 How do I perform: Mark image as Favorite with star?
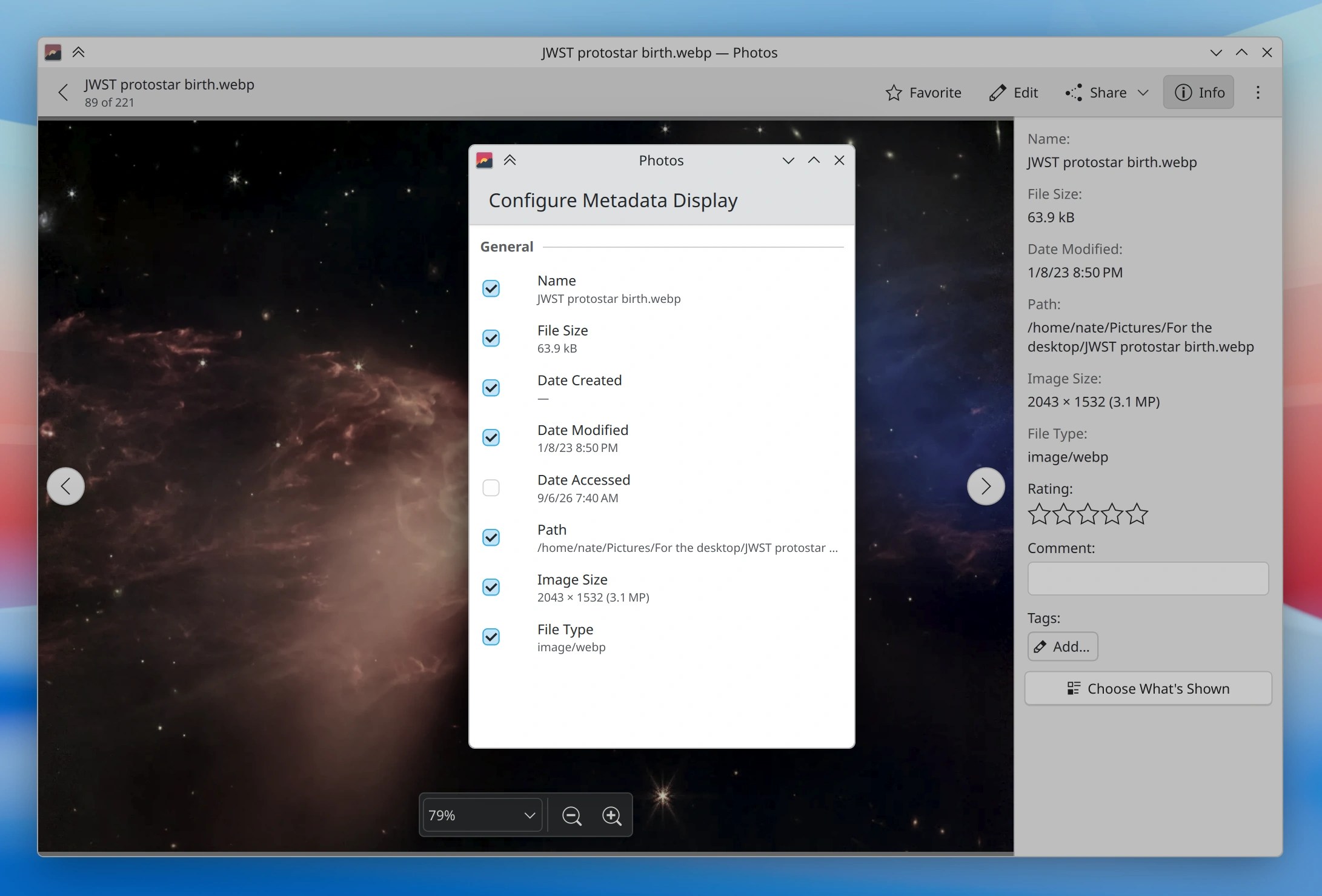(x=923, y=93)
